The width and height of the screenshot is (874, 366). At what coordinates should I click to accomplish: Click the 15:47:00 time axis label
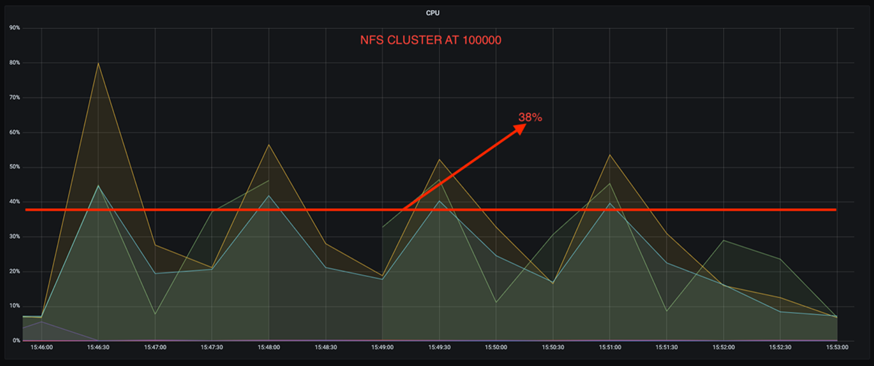coord(155,347)
